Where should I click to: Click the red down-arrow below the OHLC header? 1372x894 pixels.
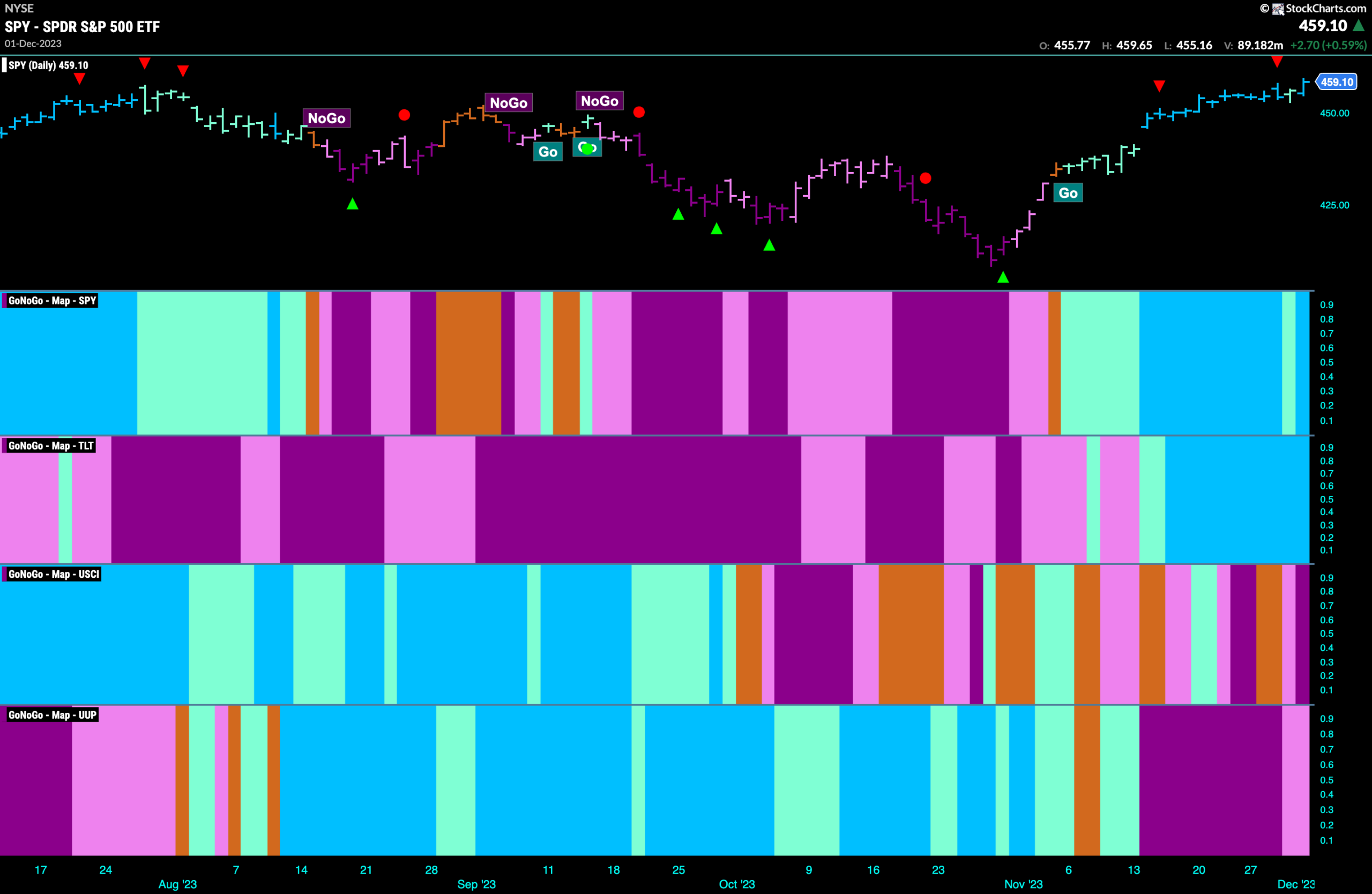[1277, 62]
